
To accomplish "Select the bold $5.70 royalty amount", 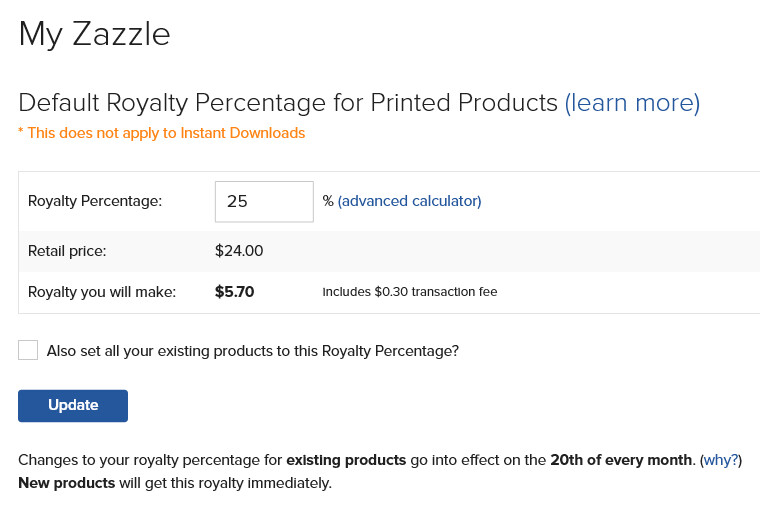I will pyautogui.click(x=235, y=292).
